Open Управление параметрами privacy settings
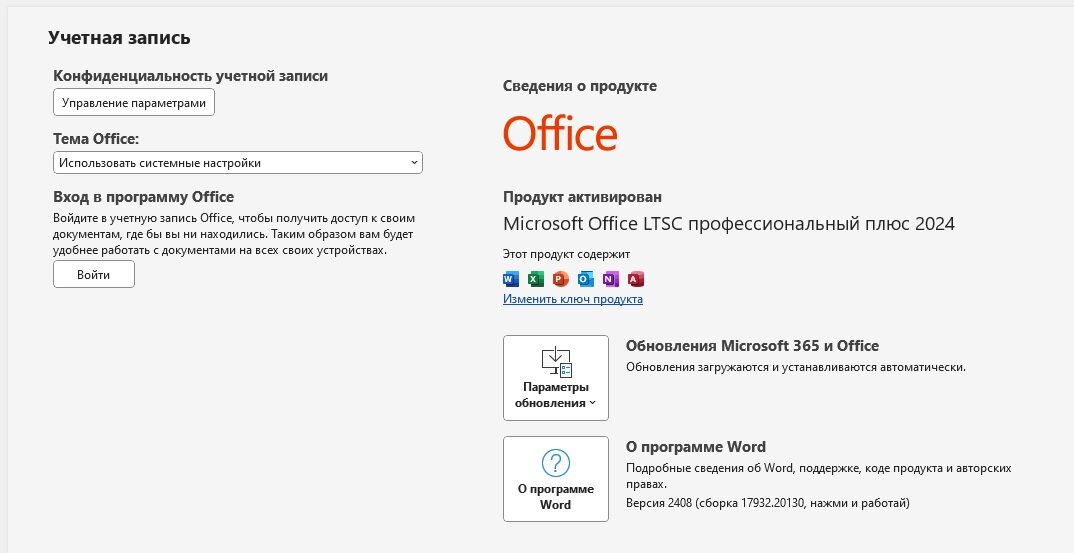The width and height of the screenshot is (1074, 553). [134, 103]
